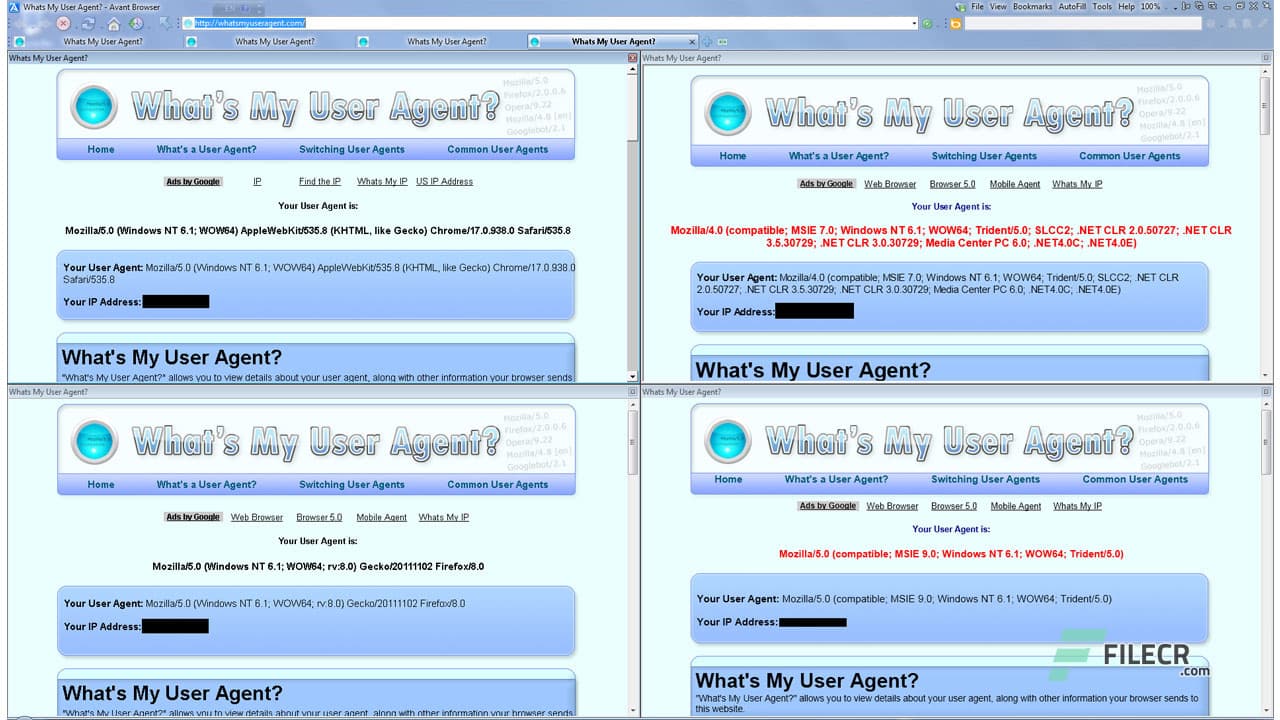
Task: Open the Bookmarks menu
Action: click(1032, 6)
